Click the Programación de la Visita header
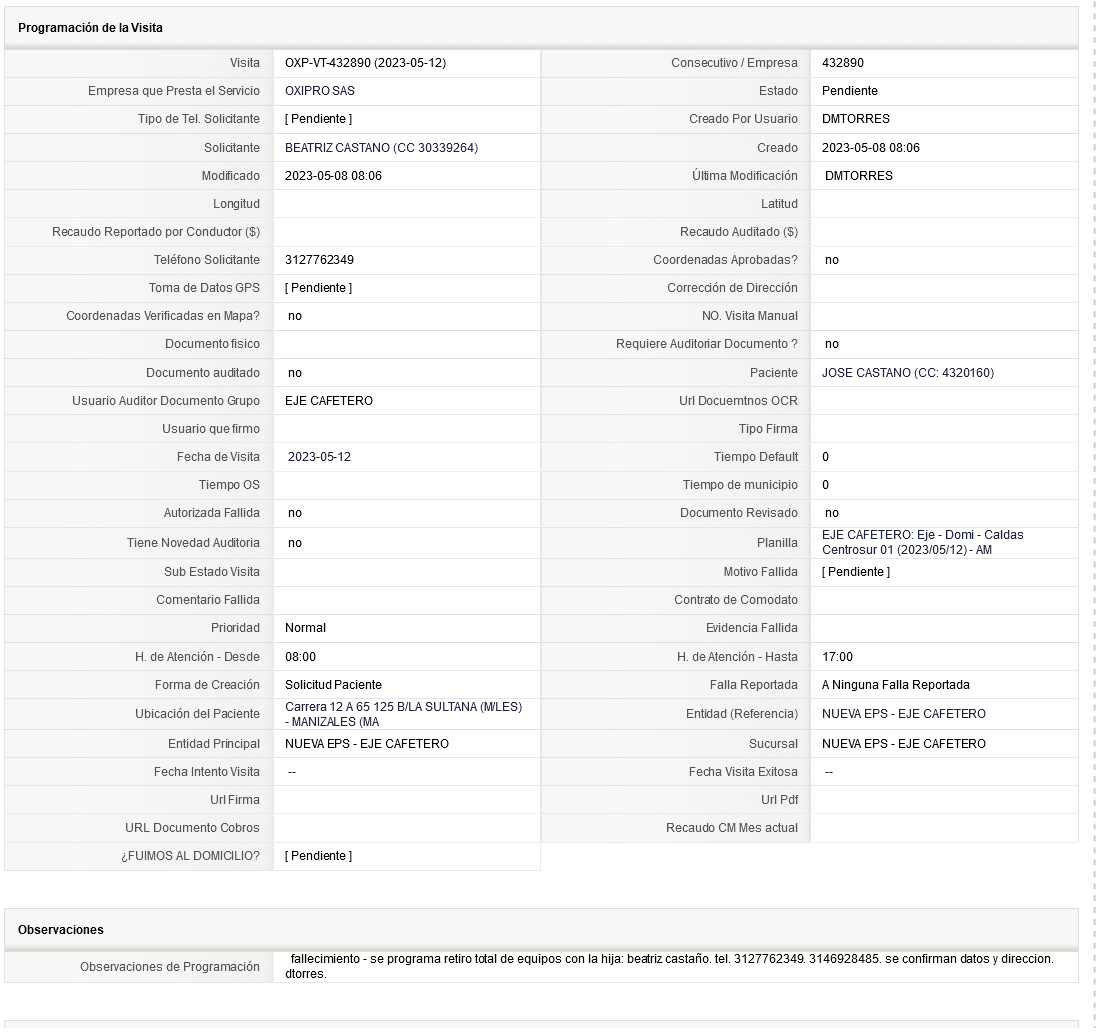The height and width of the screenshot is (1034, 1104). click(x=90, y=28)
